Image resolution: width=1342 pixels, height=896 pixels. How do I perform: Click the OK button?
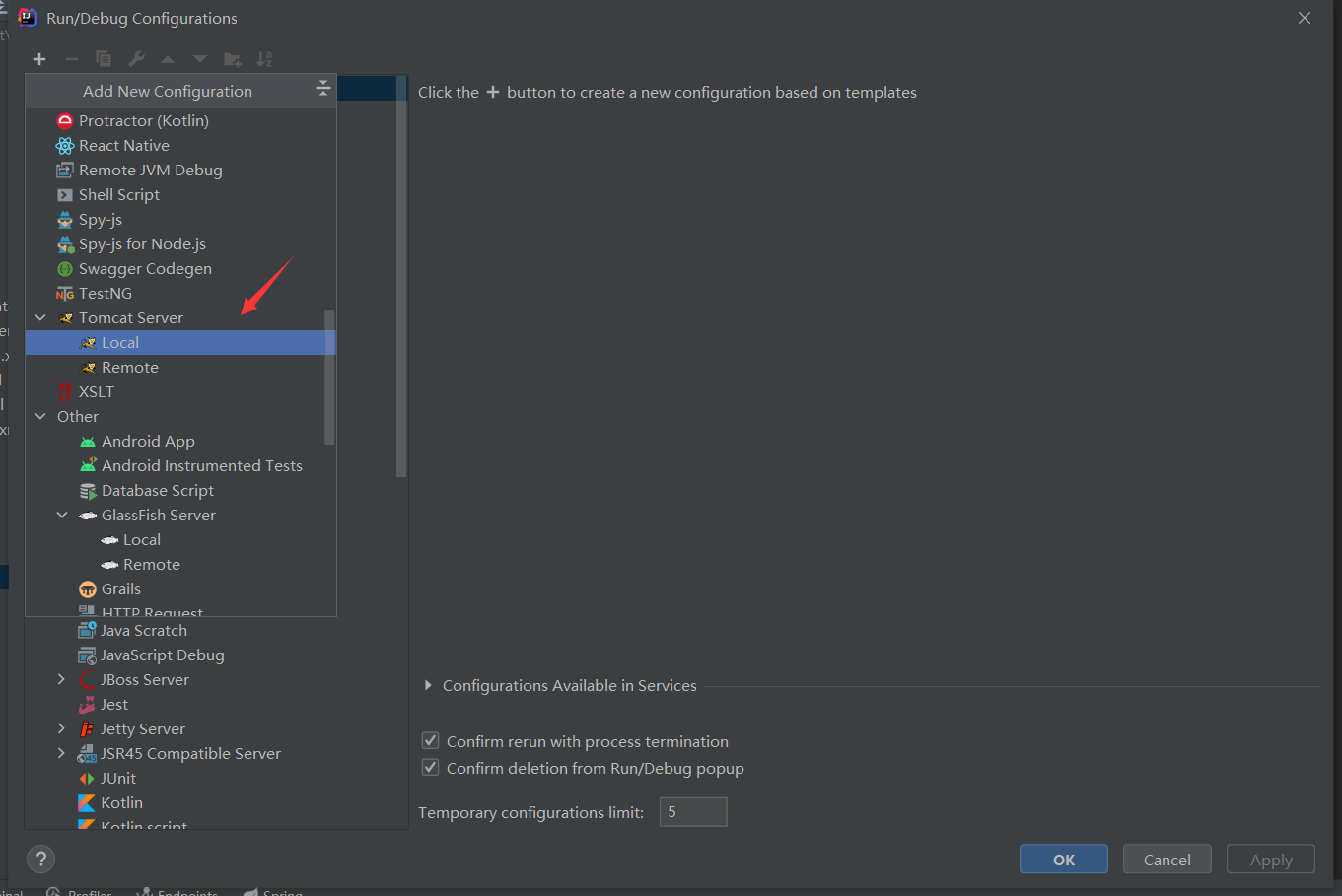coord(1064,860)
